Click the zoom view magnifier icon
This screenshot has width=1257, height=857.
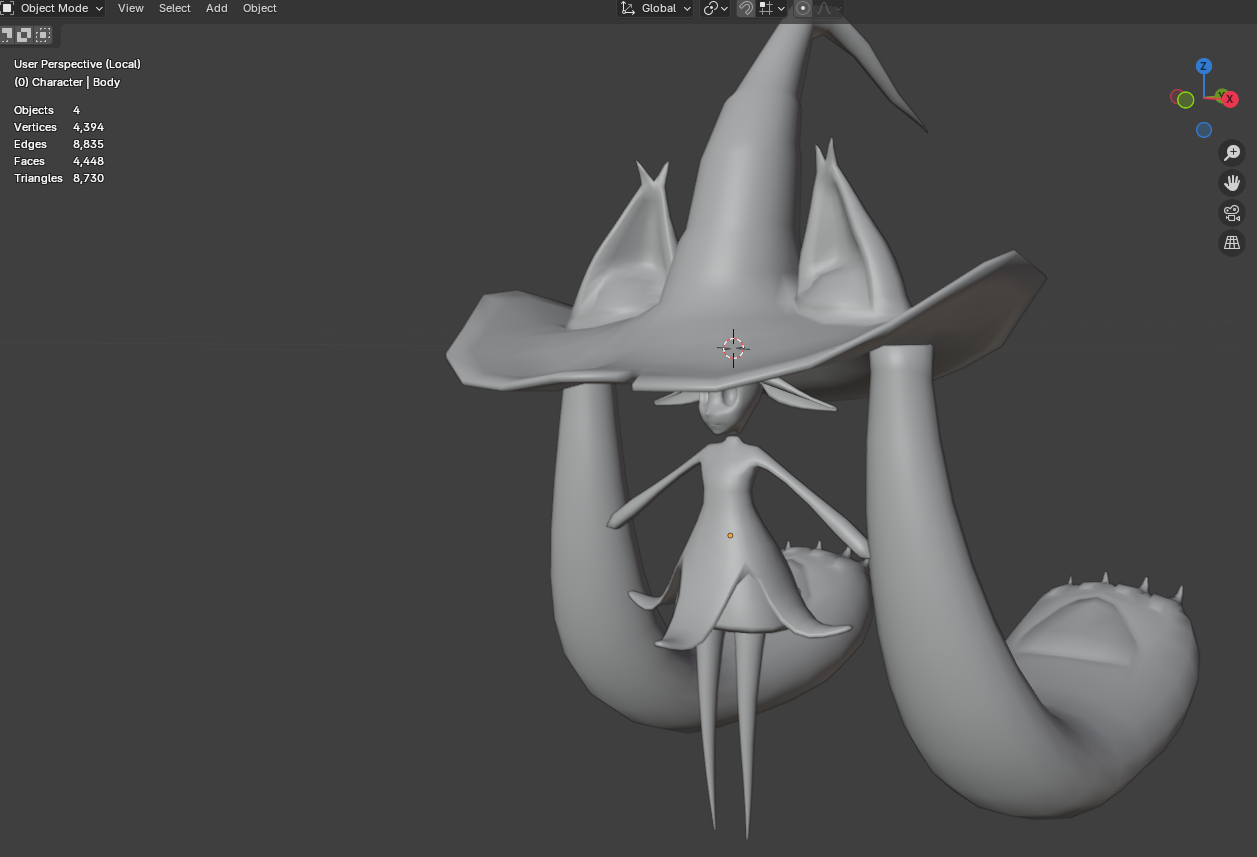tap(1232, 153)
